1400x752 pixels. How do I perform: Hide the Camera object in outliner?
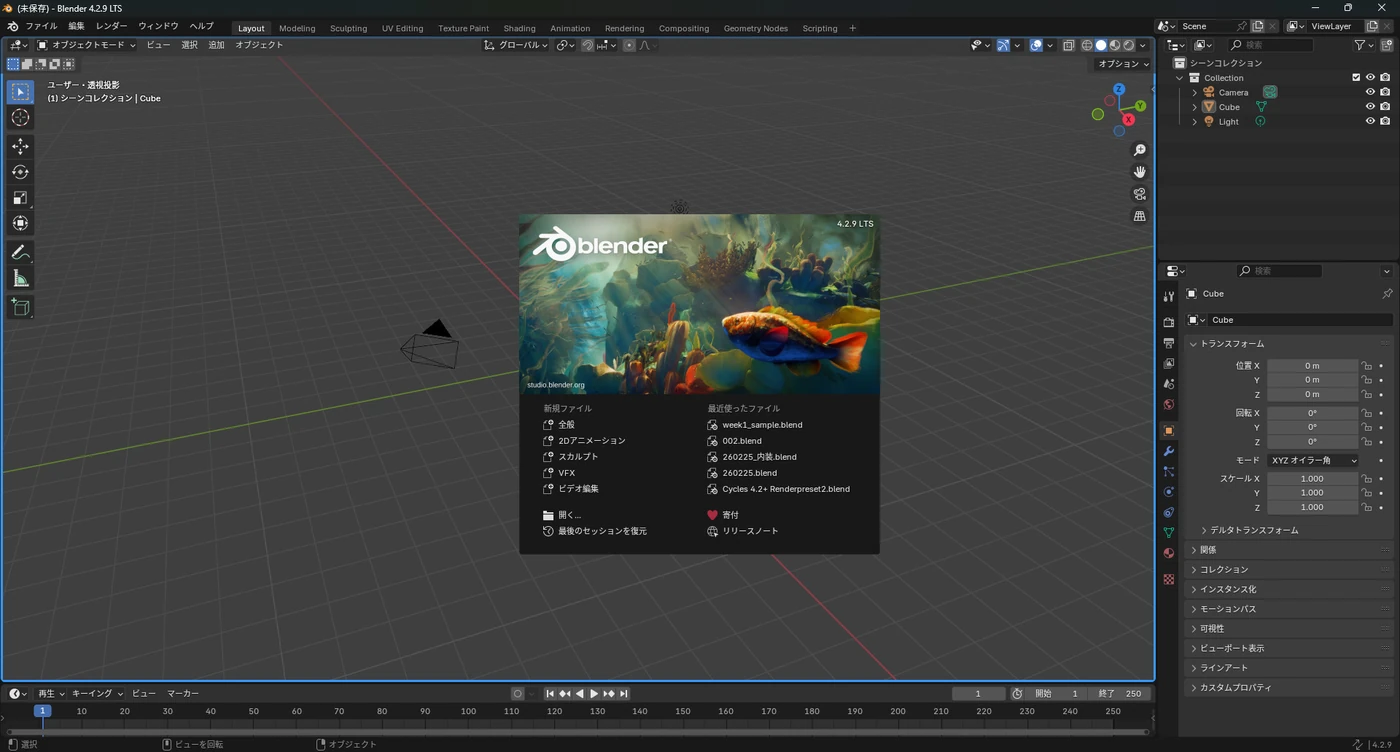1370,92
